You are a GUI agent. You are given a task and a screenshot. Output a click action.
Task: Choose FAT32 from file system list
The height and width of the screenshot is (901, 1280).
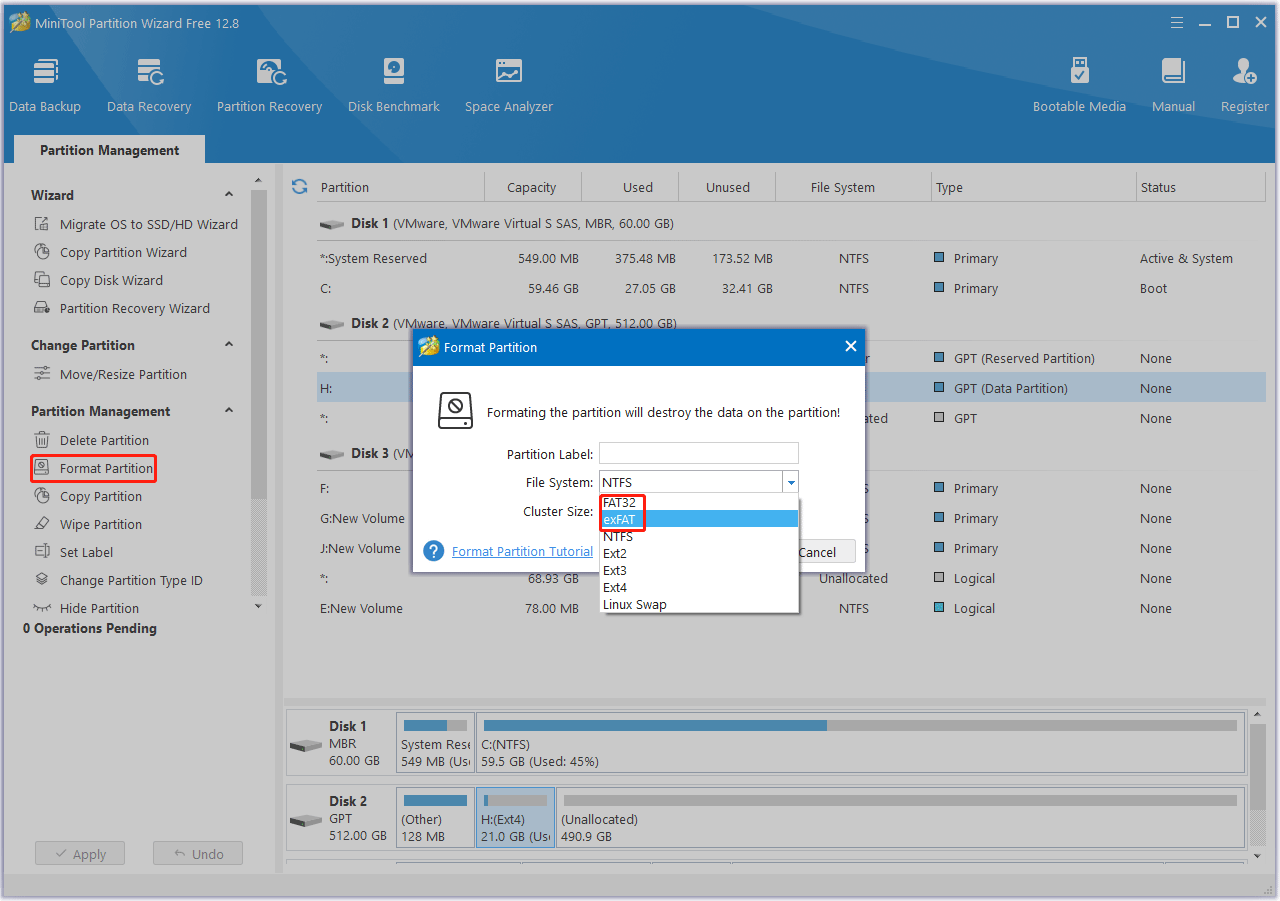tap(699, 502)
